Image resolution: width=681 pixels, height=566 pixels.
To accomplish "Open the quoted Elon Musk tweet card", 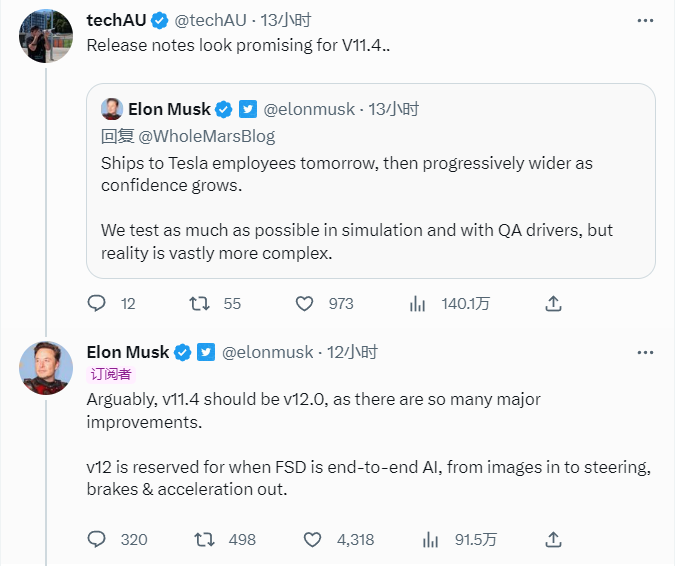I will (x=371, y=181).
